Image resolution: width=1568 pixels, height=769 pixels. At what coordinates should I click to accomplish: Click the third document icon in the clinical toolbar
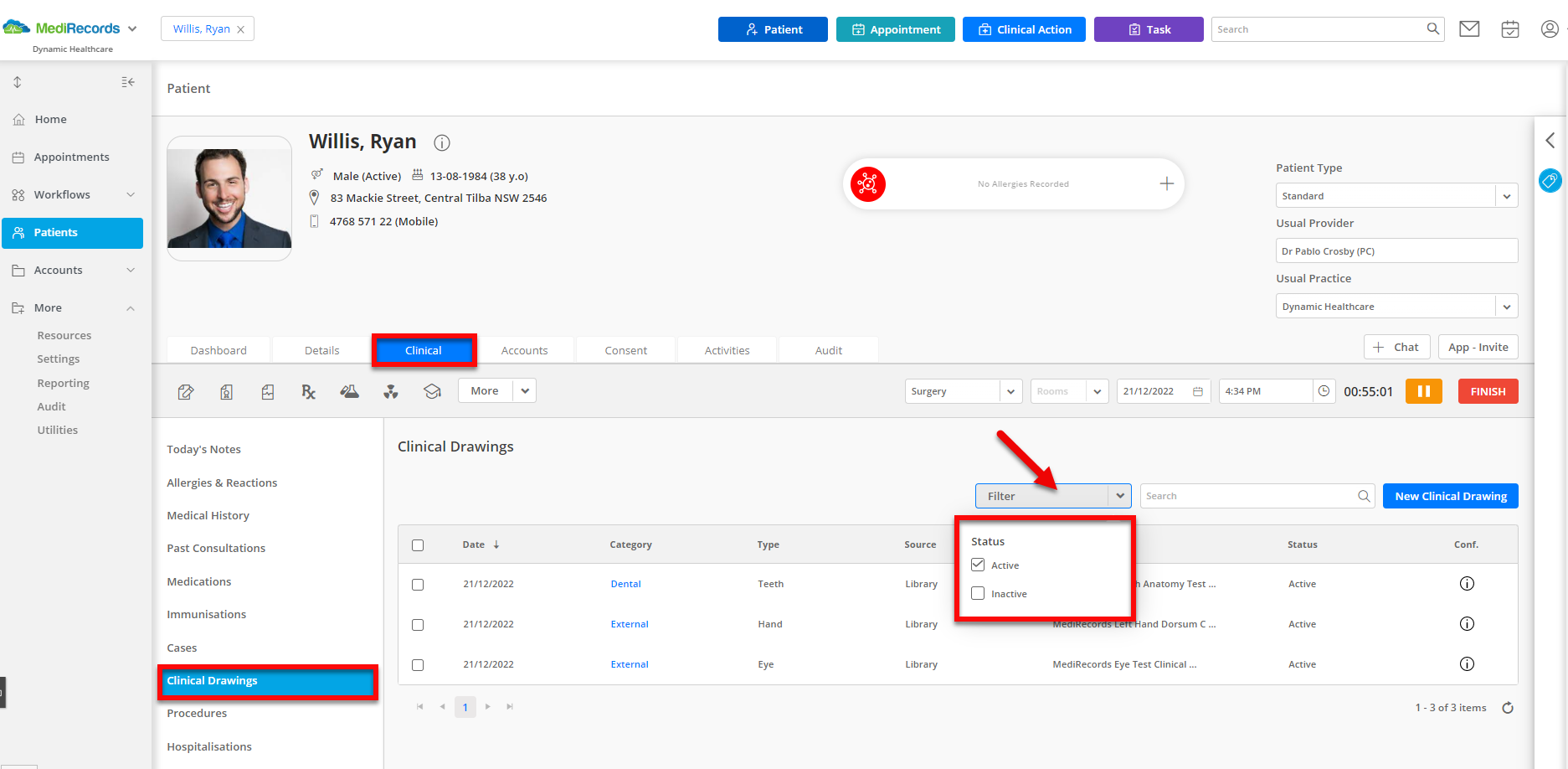pyautogui.click(x=268, y=391)
